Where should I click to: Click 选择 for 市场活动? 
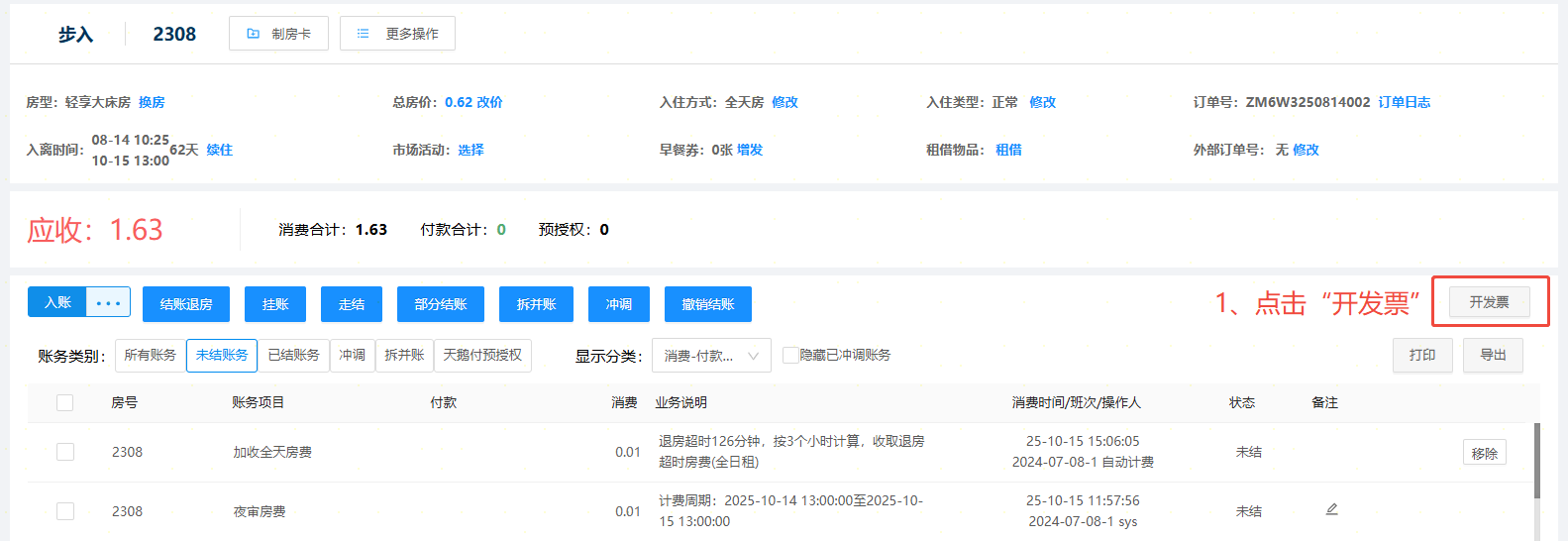coord(470,150)
